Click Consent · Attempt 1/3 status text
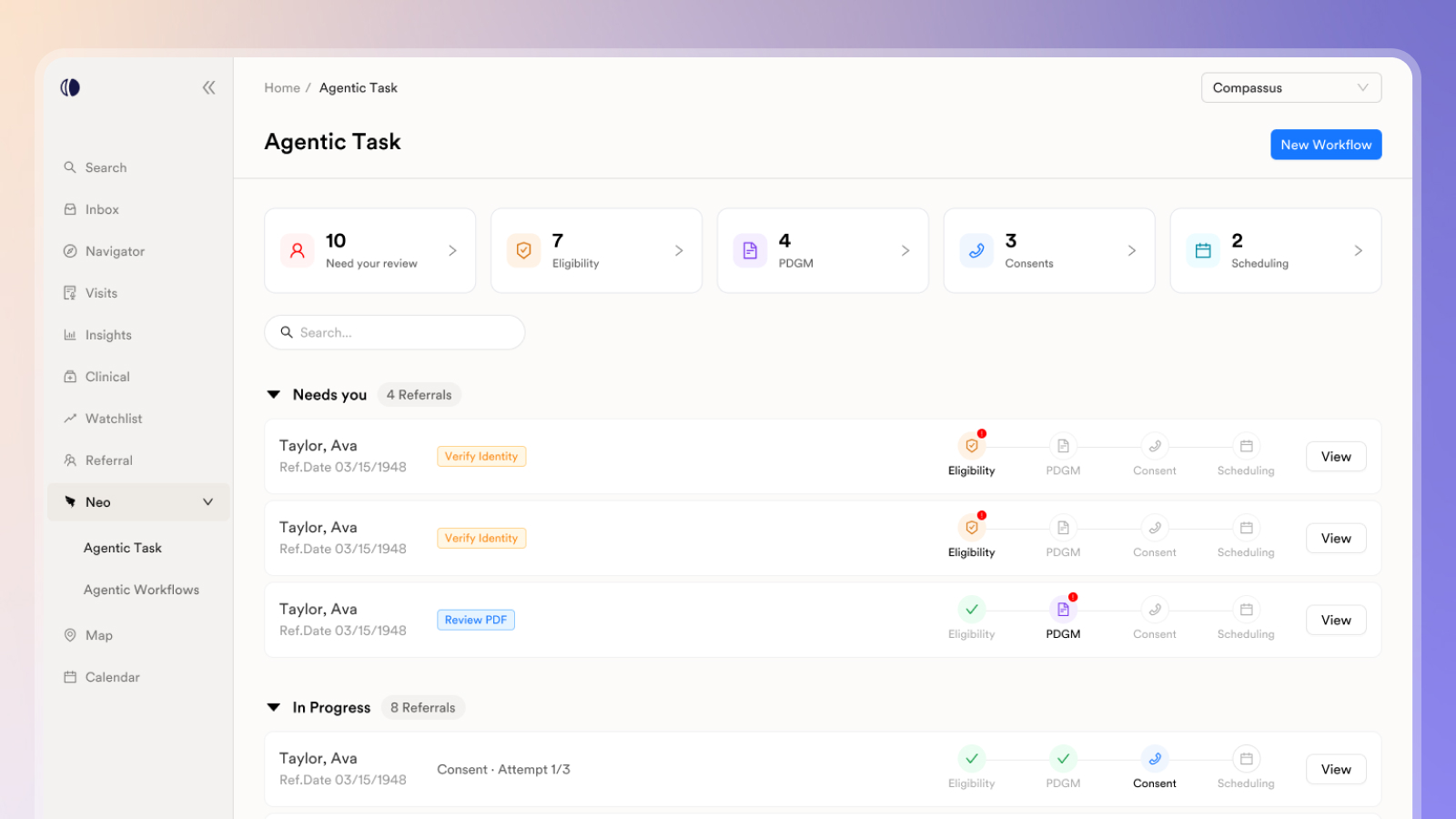Viewport: 1456px width, 819px height. tap(503, 769)
